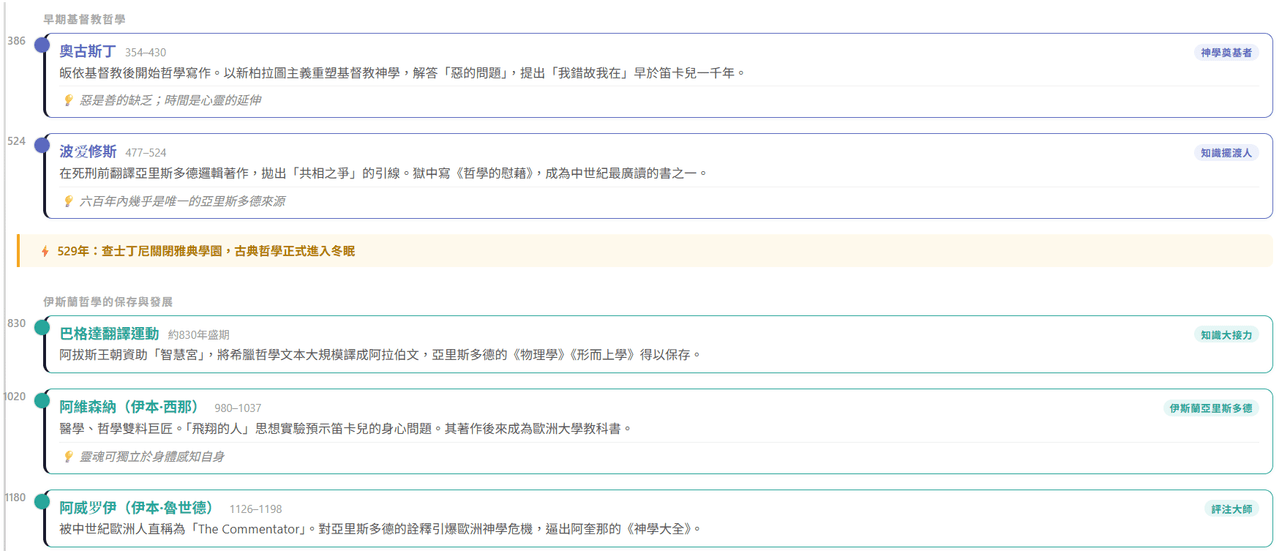
Task: Click the description starting 醫學、哲學雙料巨匠
Action: click(346, 429)
